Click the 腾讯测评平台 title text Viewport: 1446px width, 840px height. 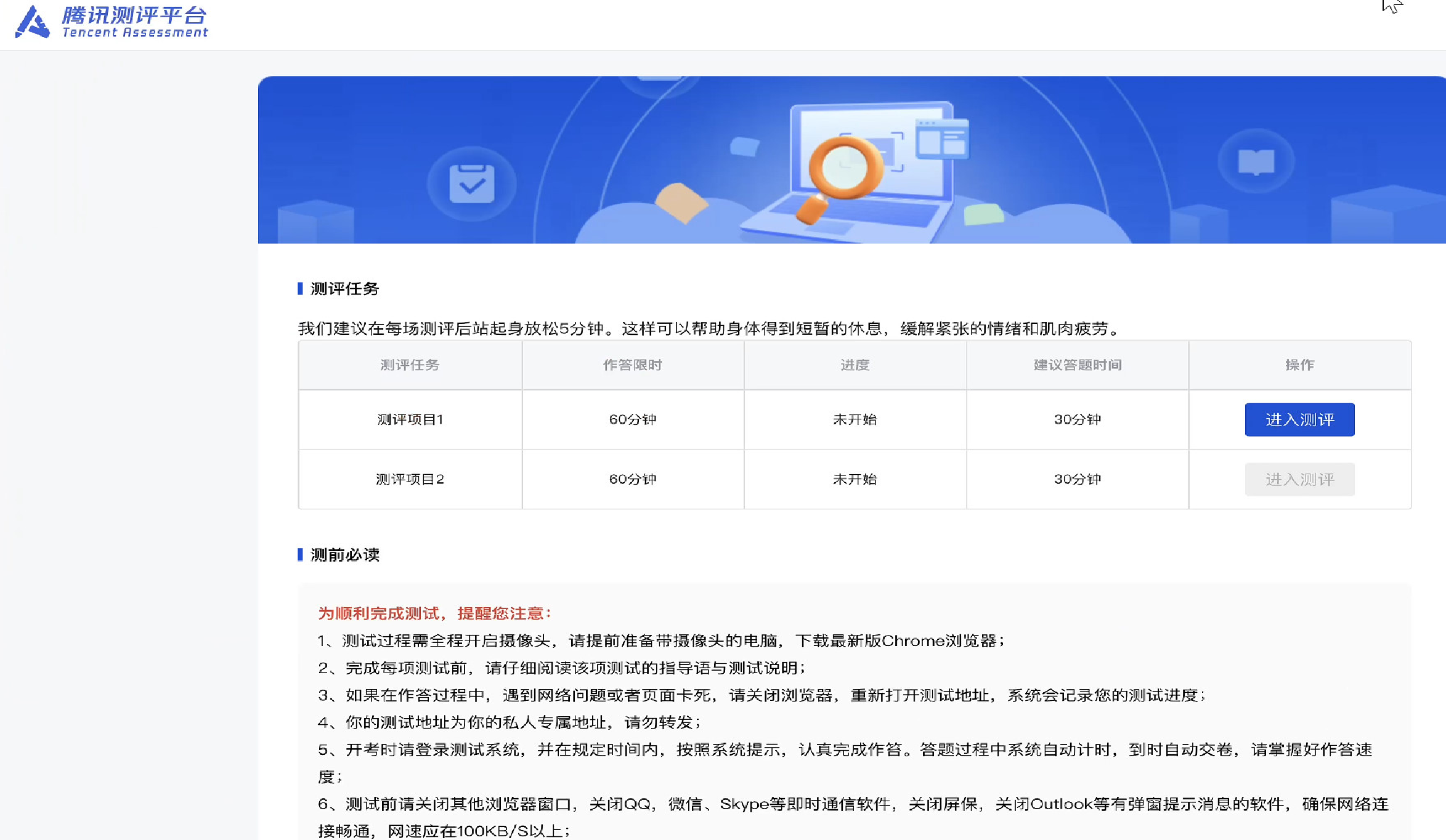134,15
